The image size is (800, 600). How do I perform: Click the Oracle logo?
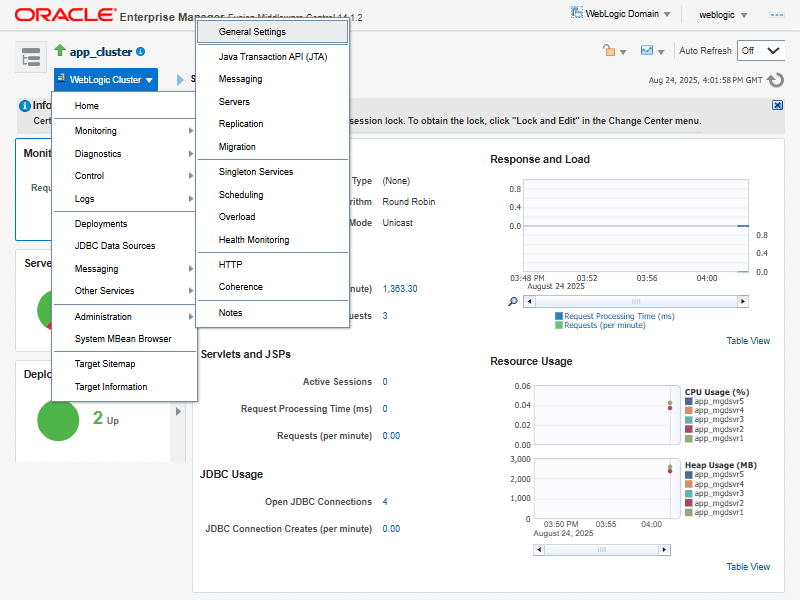click(x=65, y=15)
